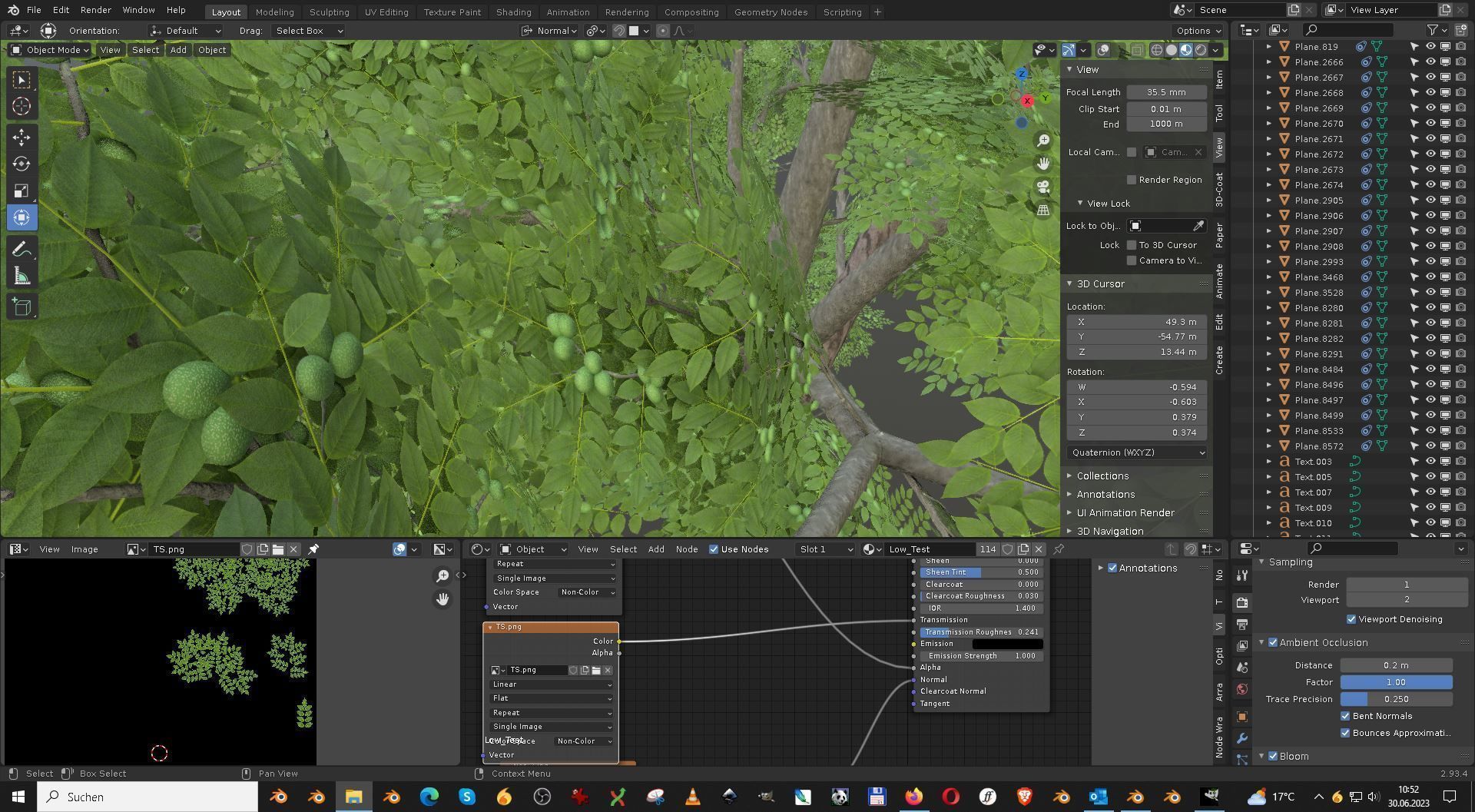Click the Select Box tool icon
Screen dimensions: 1475x812
click(x=22, y=80)
